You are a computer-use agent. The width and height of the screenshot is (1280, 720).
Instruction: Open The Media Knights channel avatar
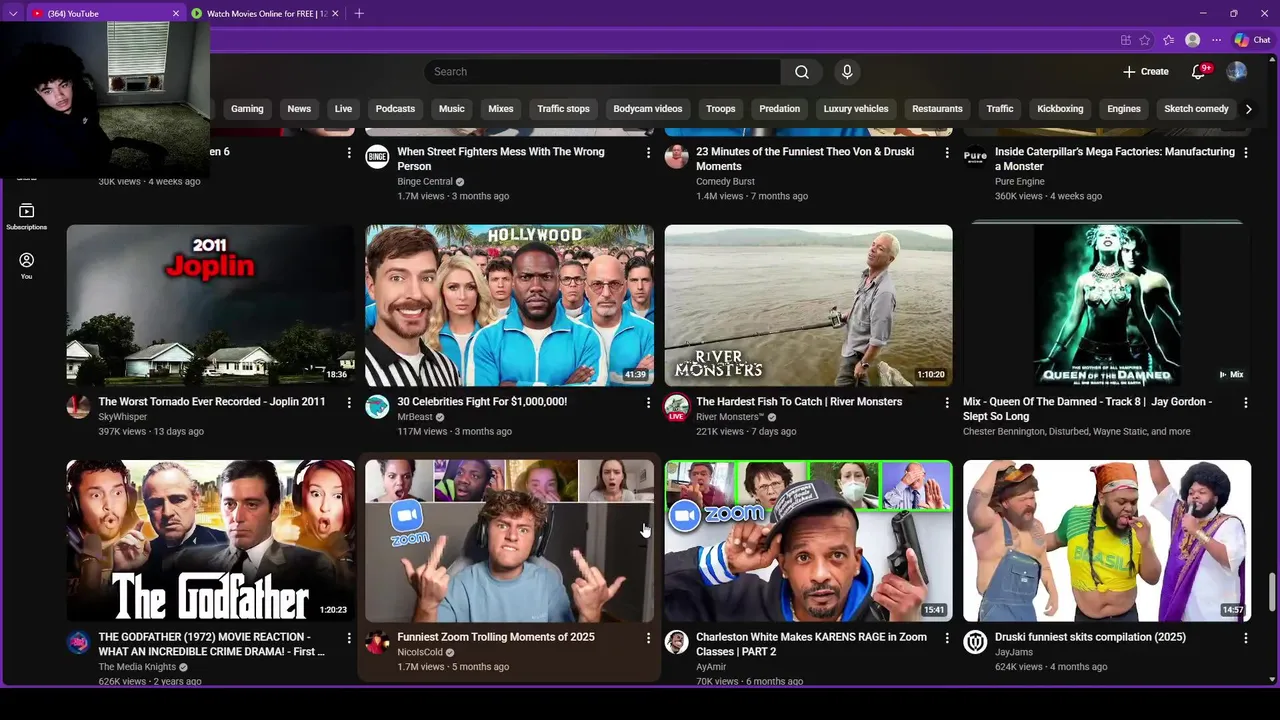pos(78,642)
